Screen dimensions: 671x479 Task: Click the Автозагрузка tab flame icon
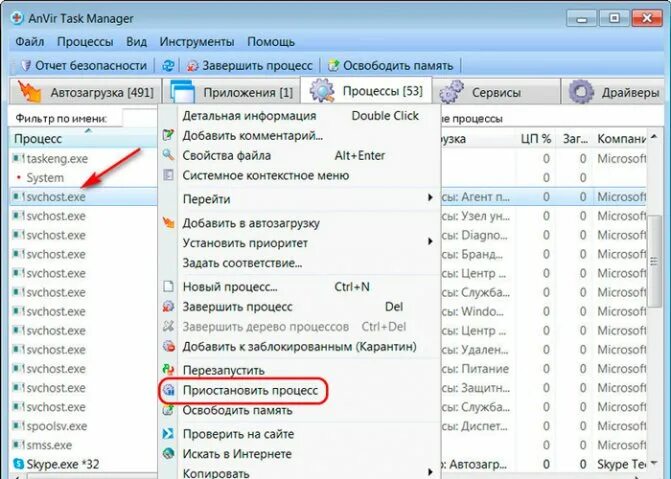pos(30,91)
